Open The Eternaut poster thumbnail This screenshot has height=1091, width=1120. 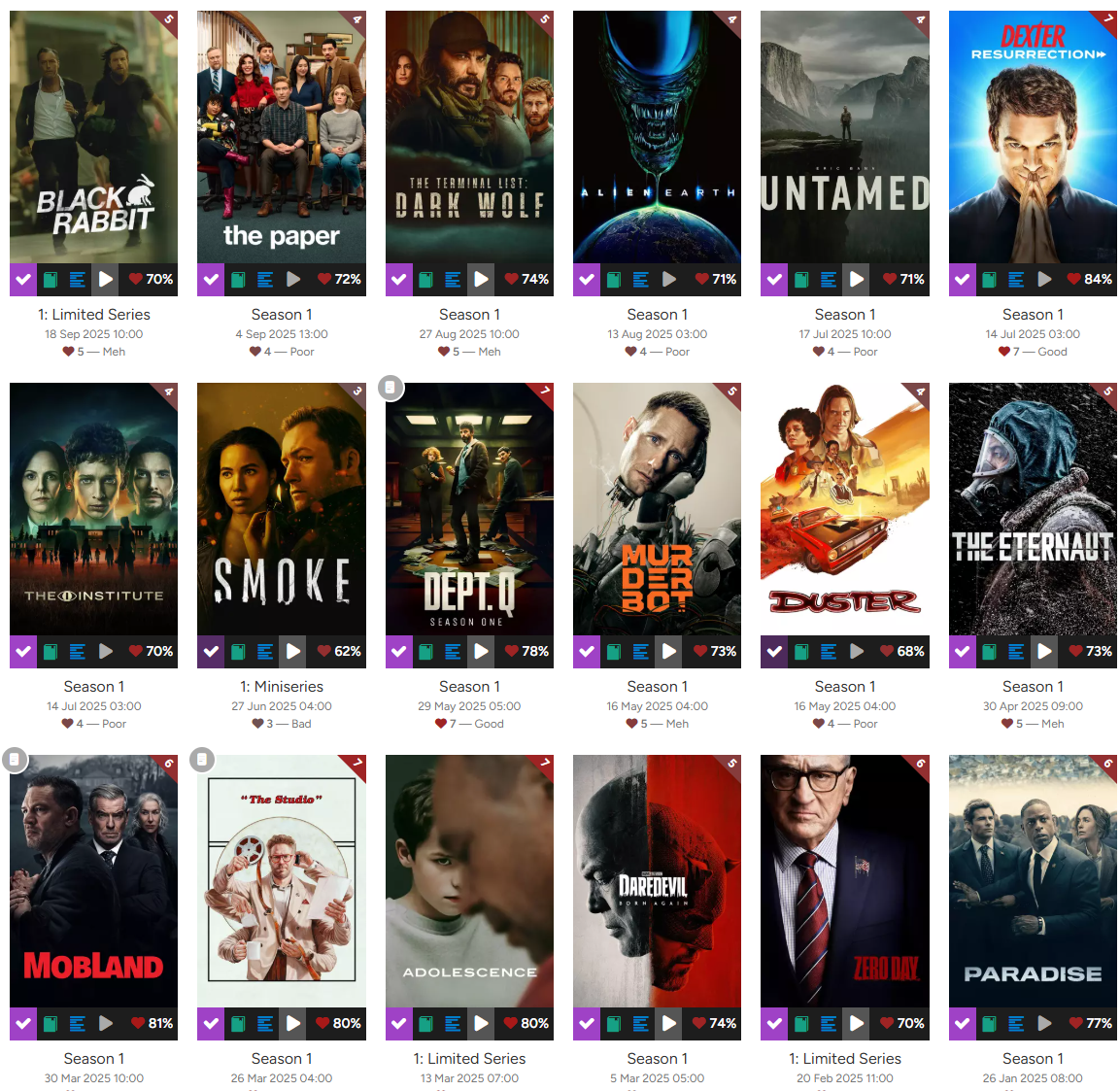1033,509
